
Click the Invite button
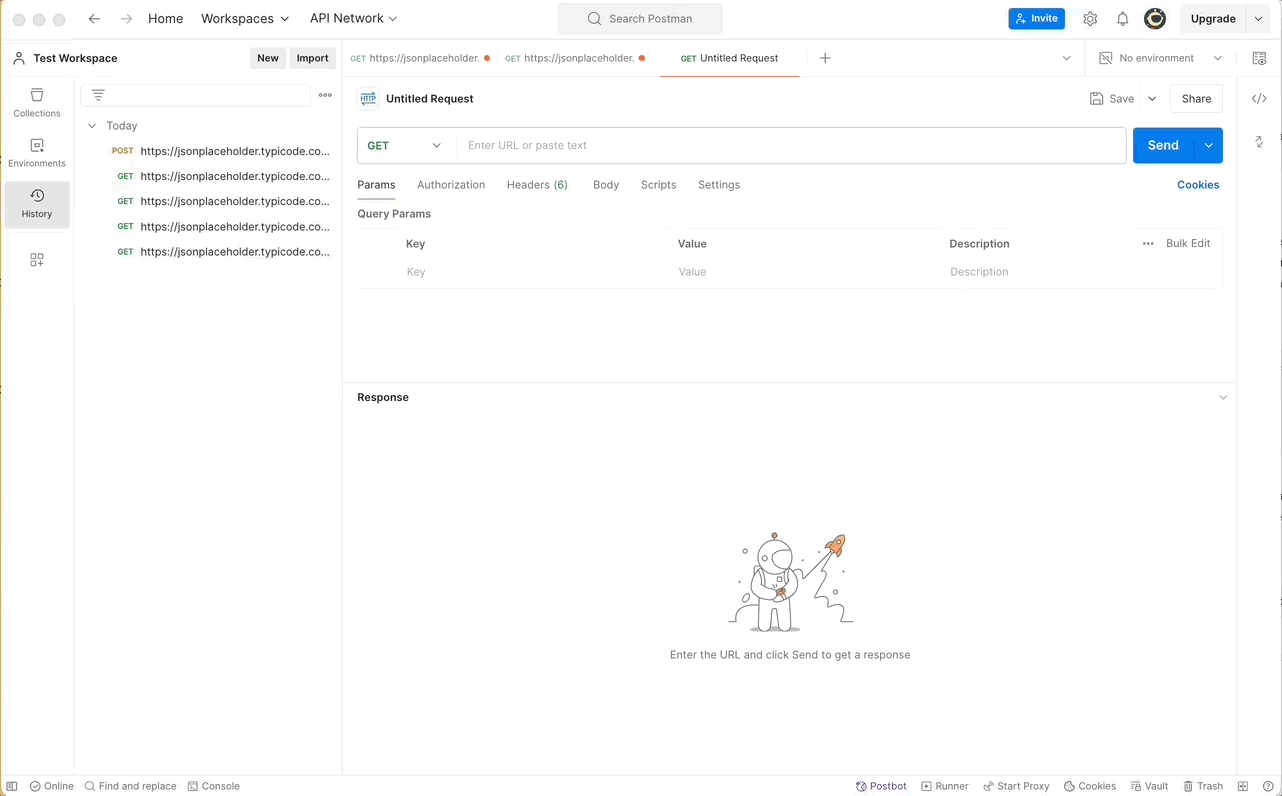1036,19
